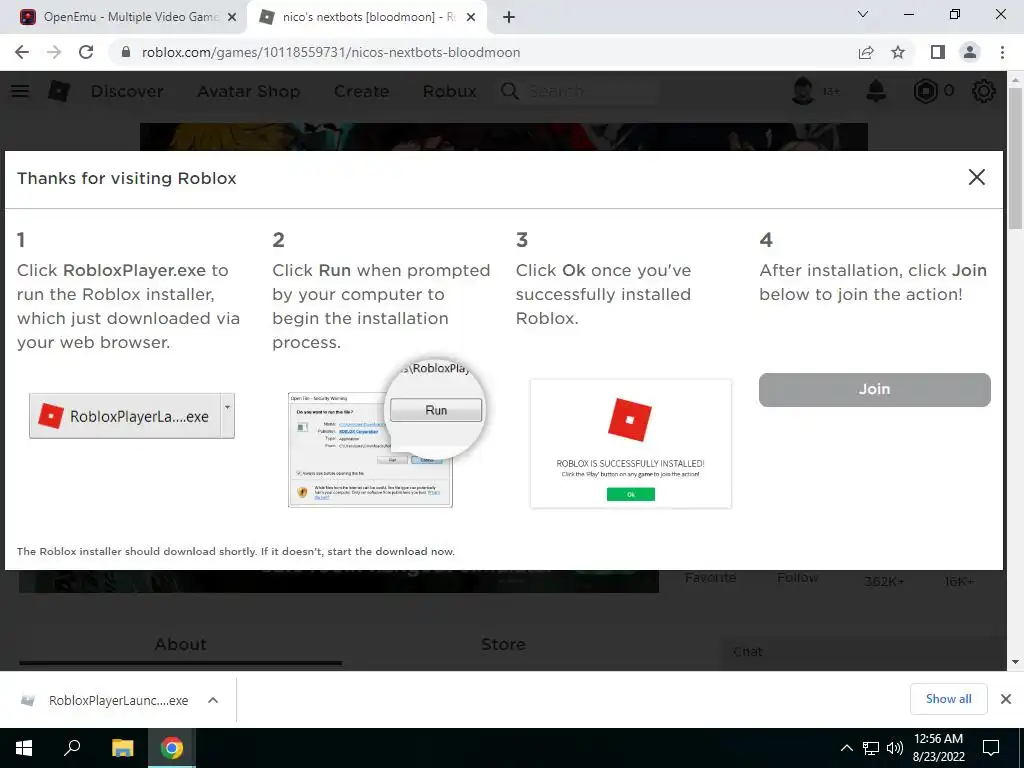Open the Store tab
The image size is (1024, 768).
pyautogui.click(x=503, y=645)
